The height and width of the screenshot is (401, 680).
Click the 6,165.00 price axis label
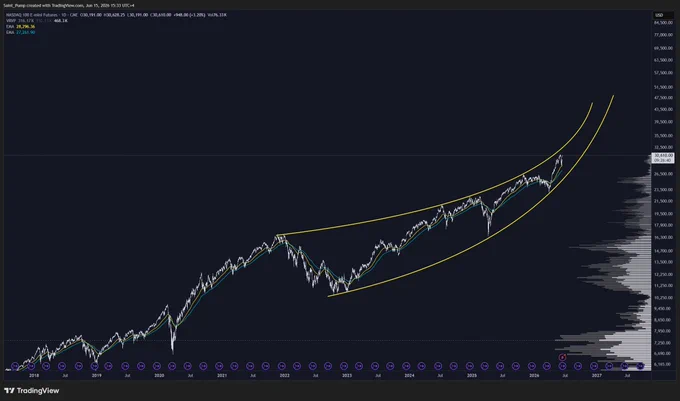click(x=663, y=364)
